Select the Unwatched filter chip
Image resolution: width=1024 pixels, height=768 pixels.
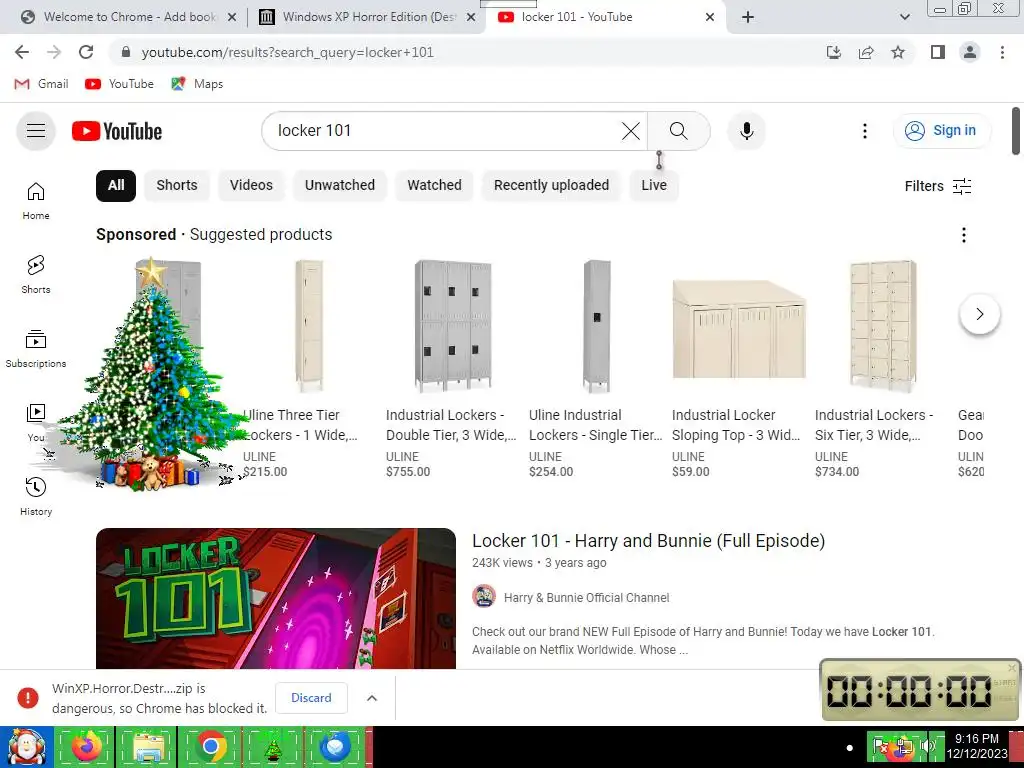(x=340, y=185)
